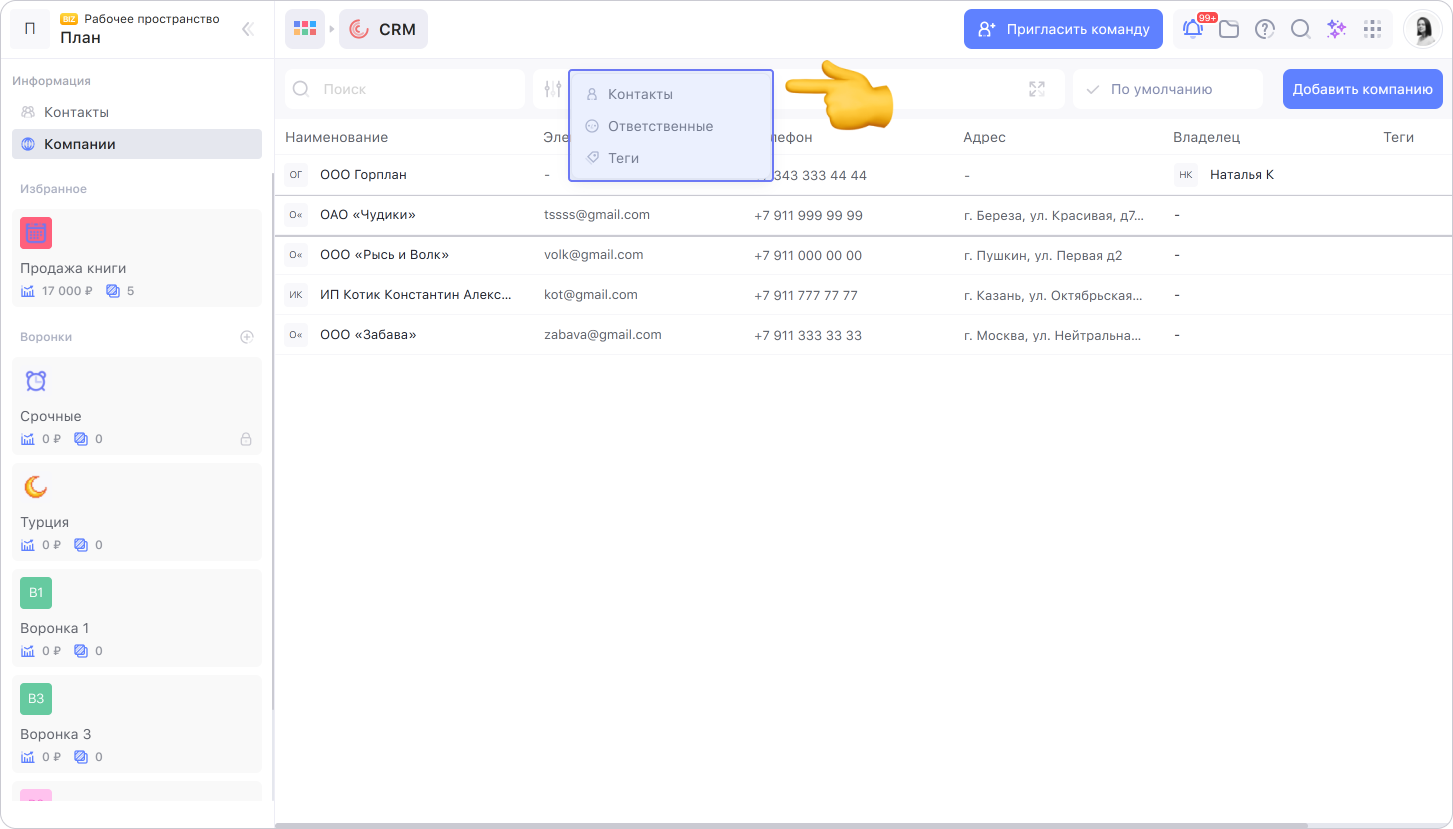The image size is (1453, 829).
Task: Open help question mark icon
Action: coord(1265,29)
